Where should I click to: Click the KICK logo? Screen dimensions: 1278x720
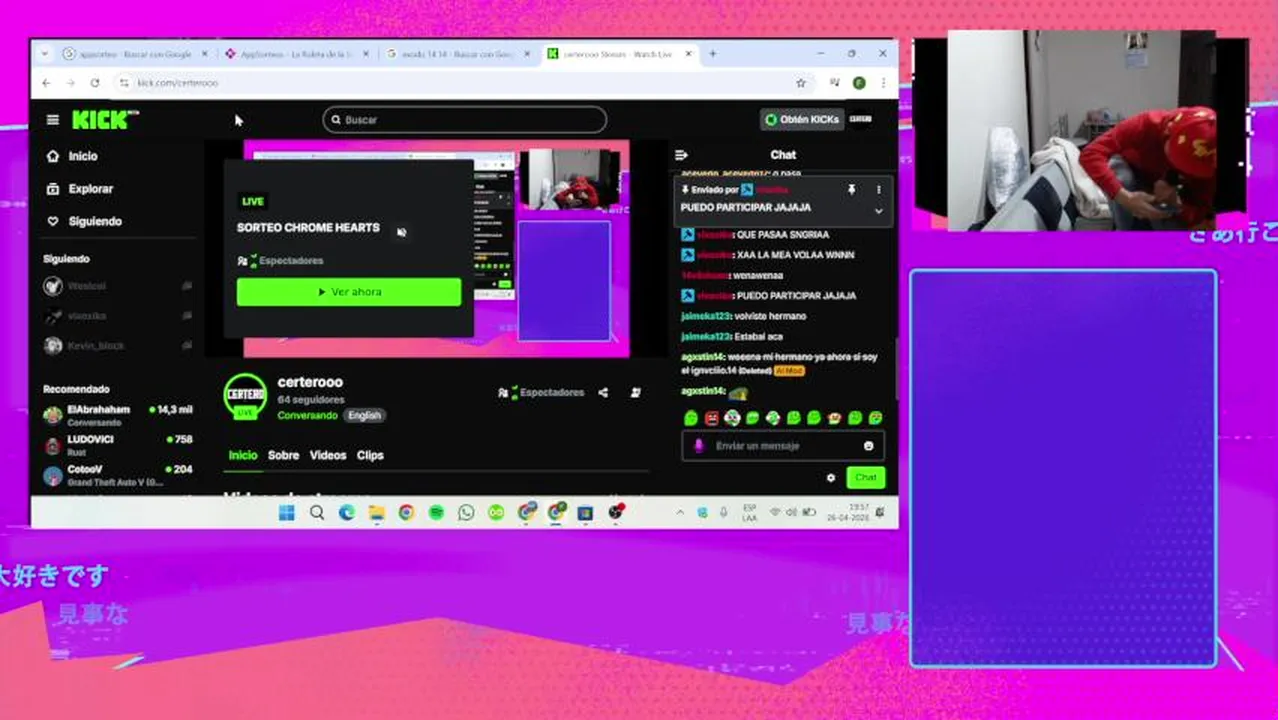[x=105, y=120]
